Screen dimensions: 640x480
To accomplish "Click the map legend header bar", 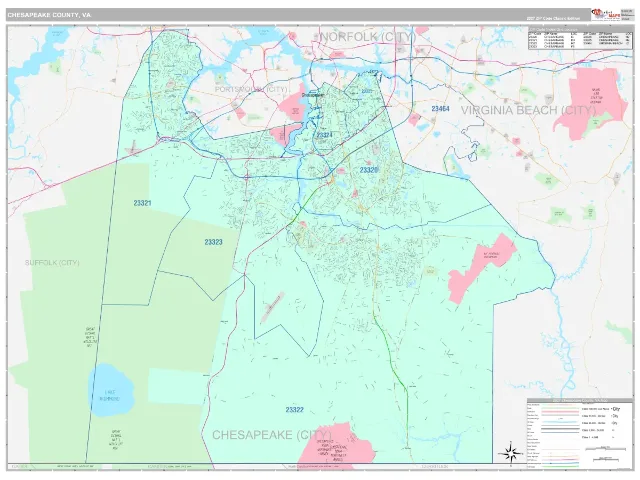I will pyautogui.click(x=579, y=400).
